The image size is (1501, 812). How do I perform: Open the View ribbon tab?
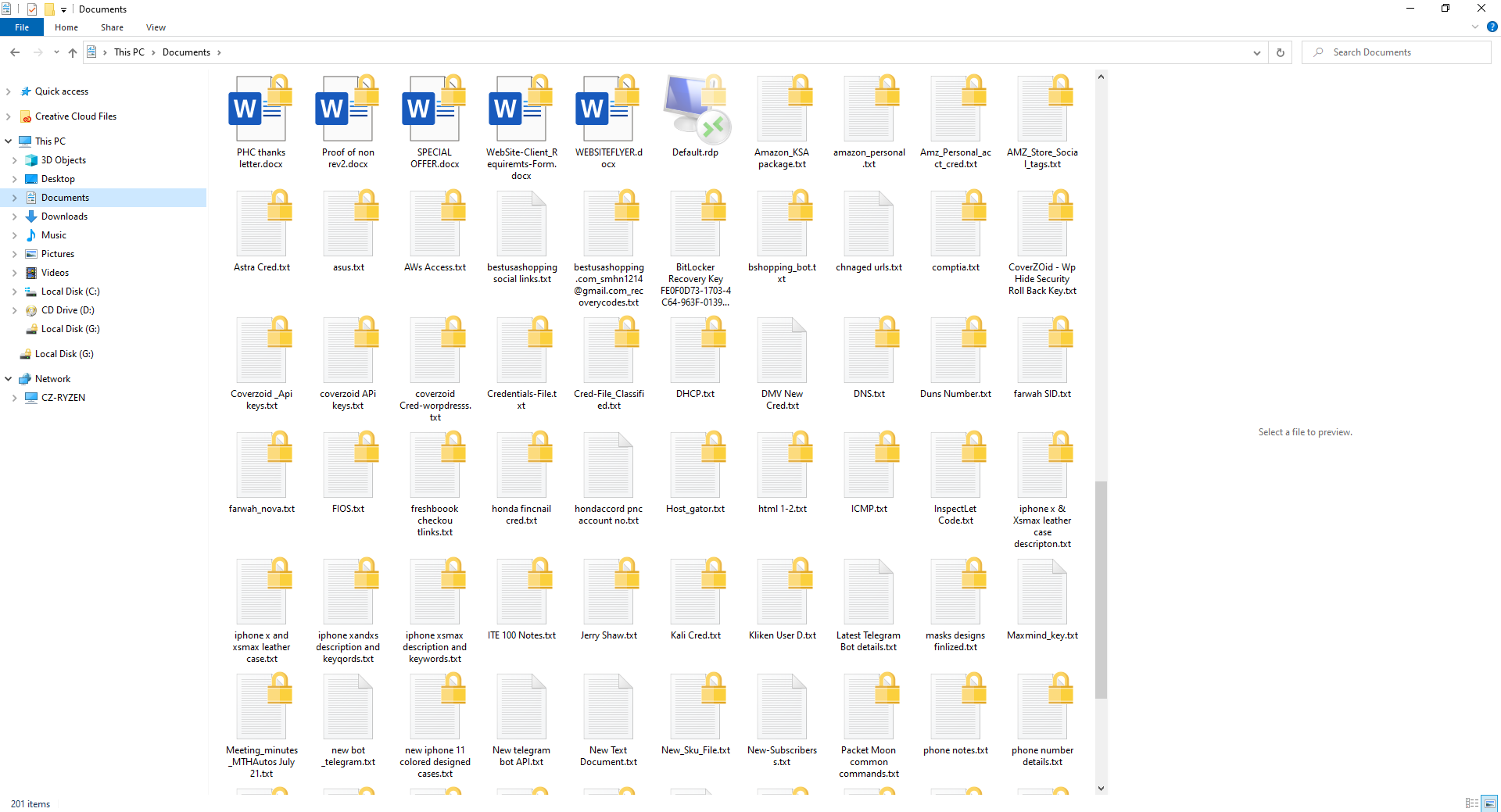(x=156, y=27)
